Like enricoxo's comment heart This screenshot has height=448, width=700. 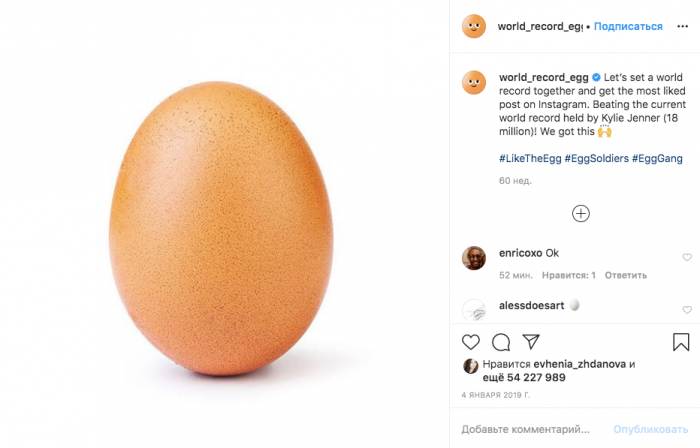click(687, 257)
